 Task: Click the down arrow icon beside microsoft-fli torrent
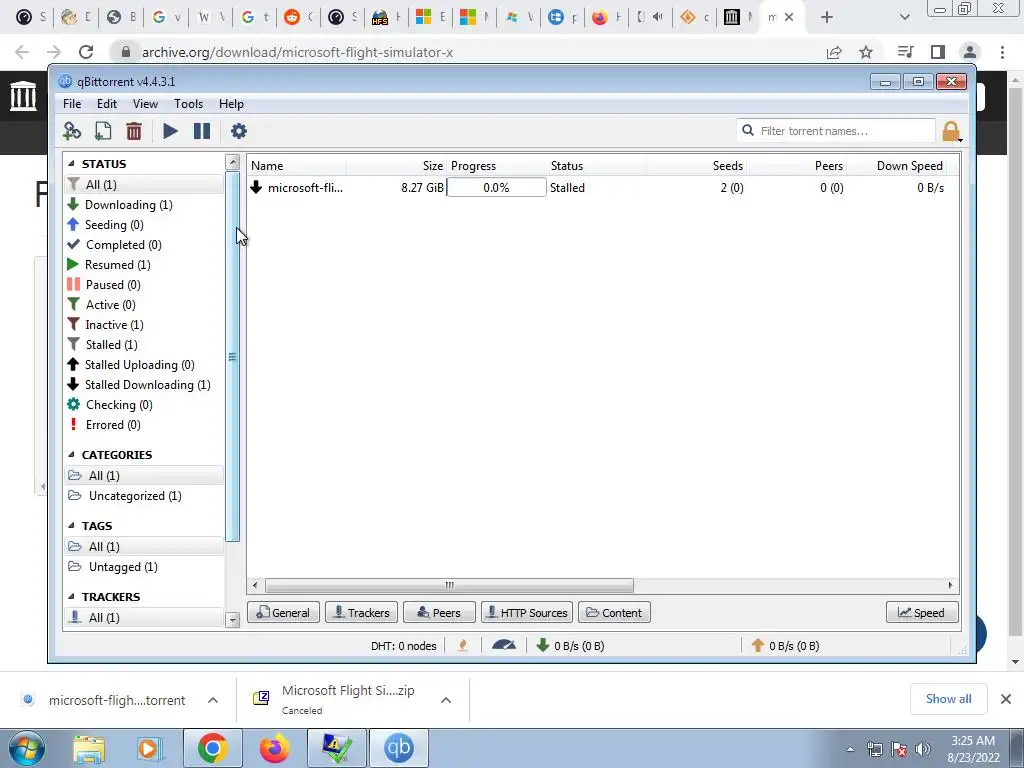[256, 187]
